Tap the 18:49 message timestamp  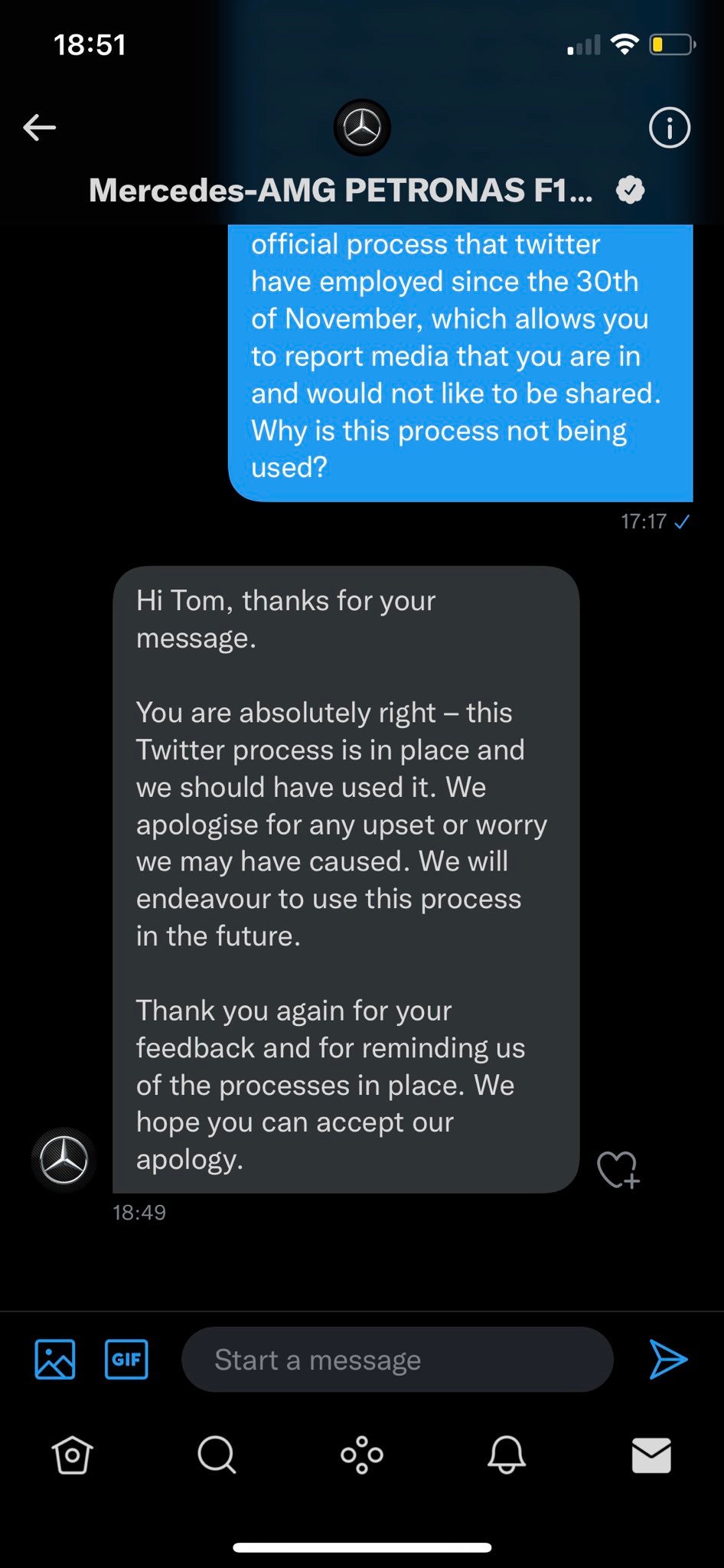(139, 1213)
